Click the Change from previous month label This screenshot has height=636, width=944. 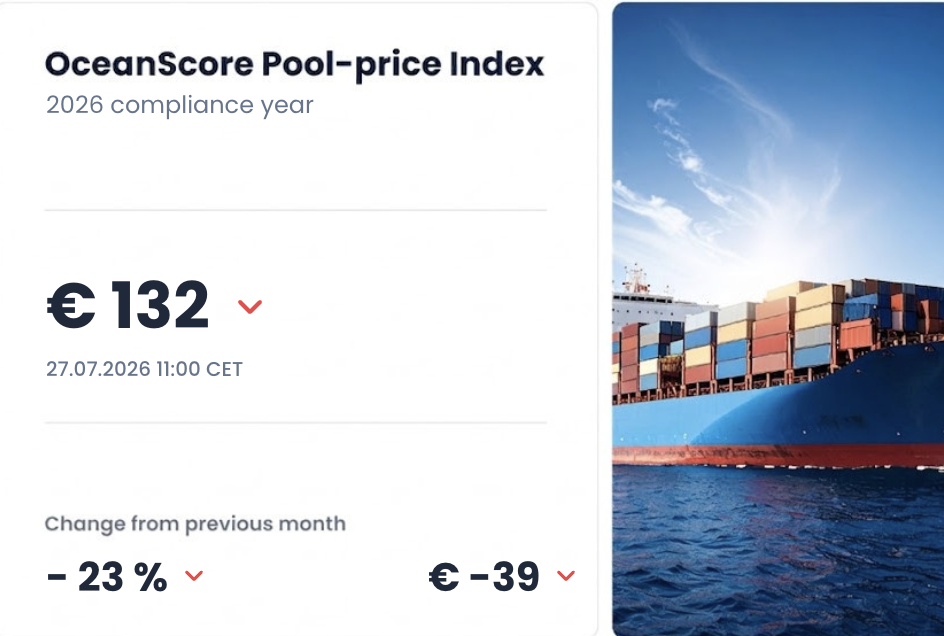pyautogui.click(x=195, y=524)
